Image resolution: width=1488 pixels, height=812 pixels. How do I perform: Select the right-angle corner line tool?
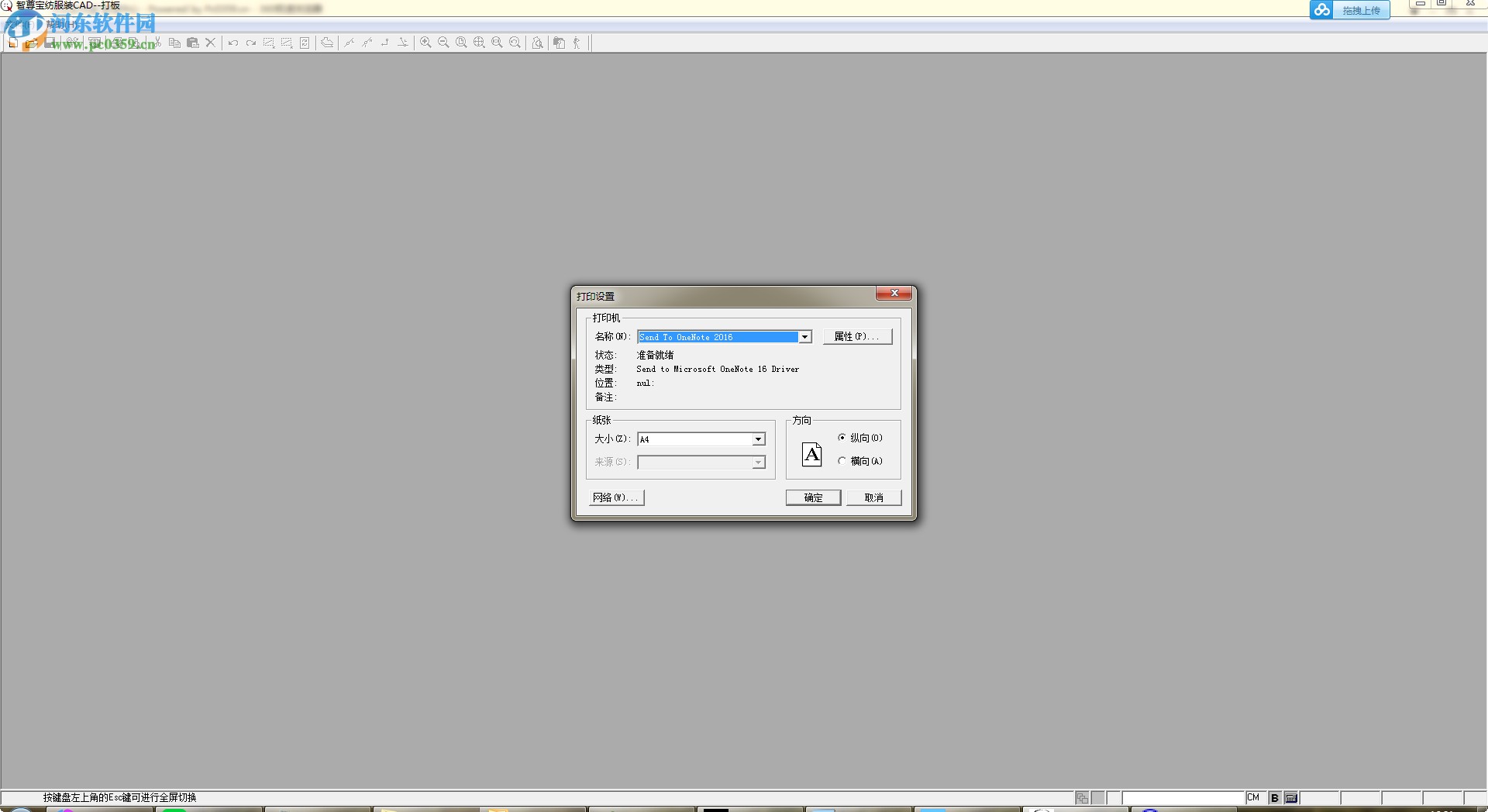tap(385, 43)
